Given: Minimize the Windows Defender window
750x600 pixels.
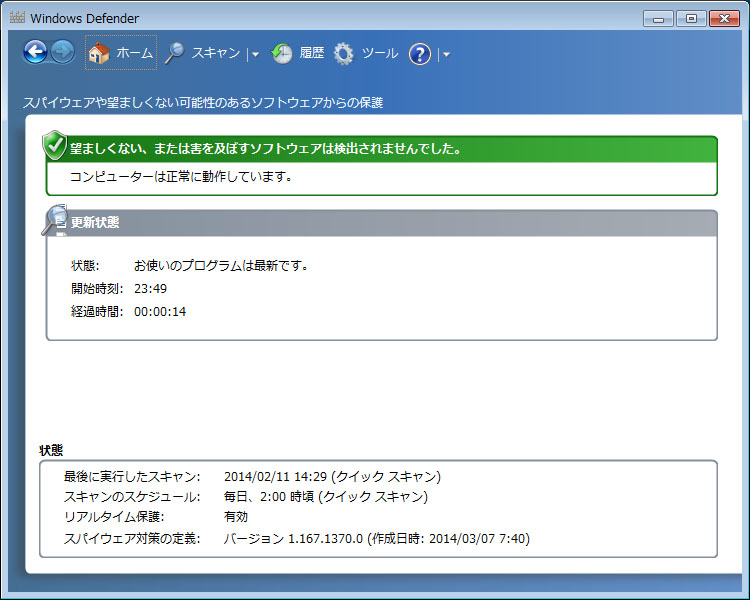Looking at the screenshot, I should pos(658,19).
